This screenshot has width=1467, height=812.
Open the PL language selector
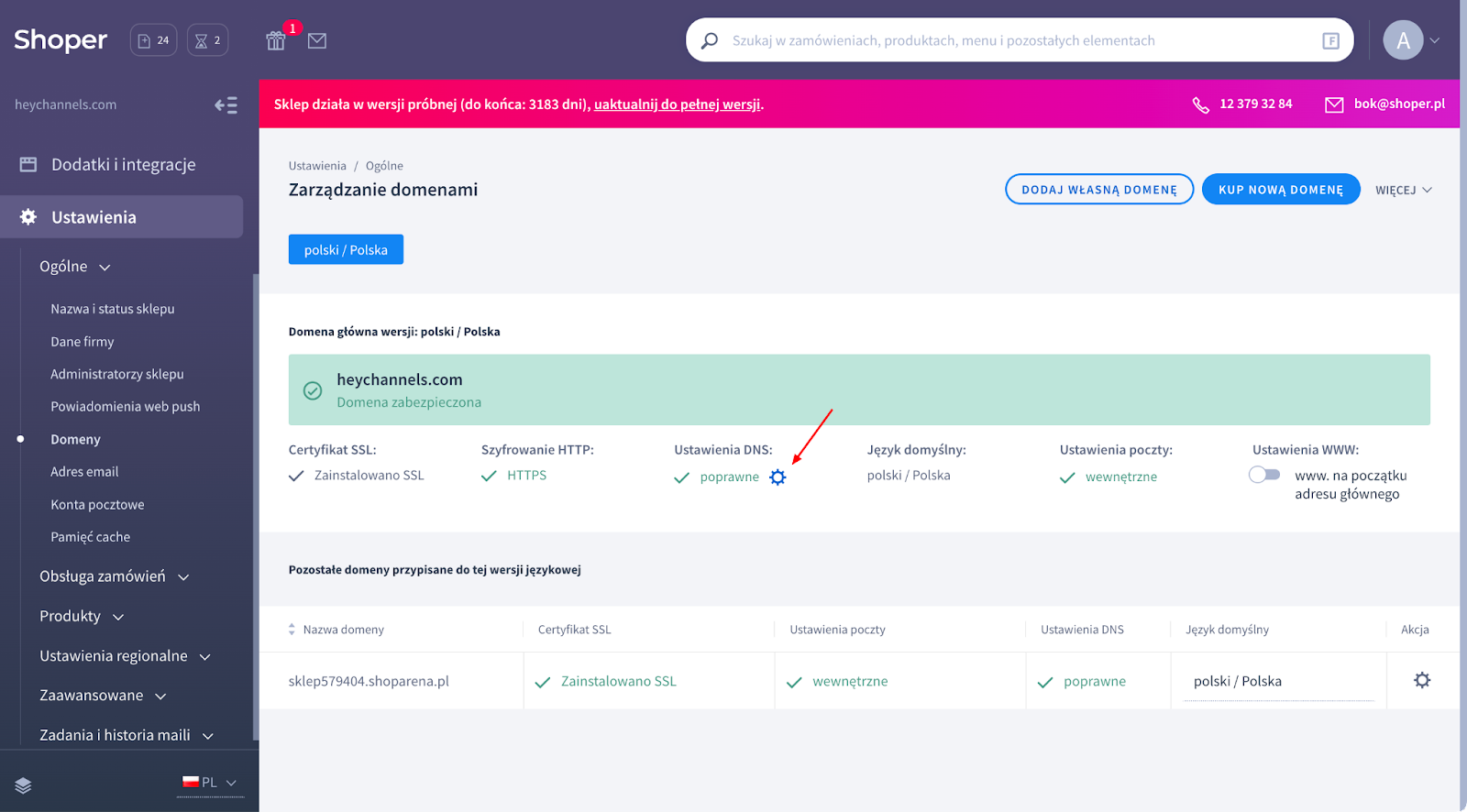click(x=210, y=783)
